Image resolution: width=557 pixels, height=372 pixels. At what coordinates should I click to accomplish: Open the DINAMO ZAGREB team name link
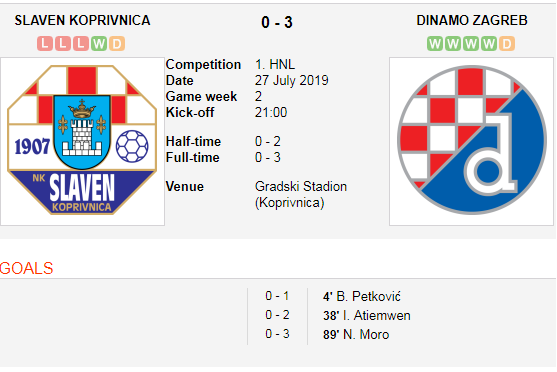tap(472, 21)
